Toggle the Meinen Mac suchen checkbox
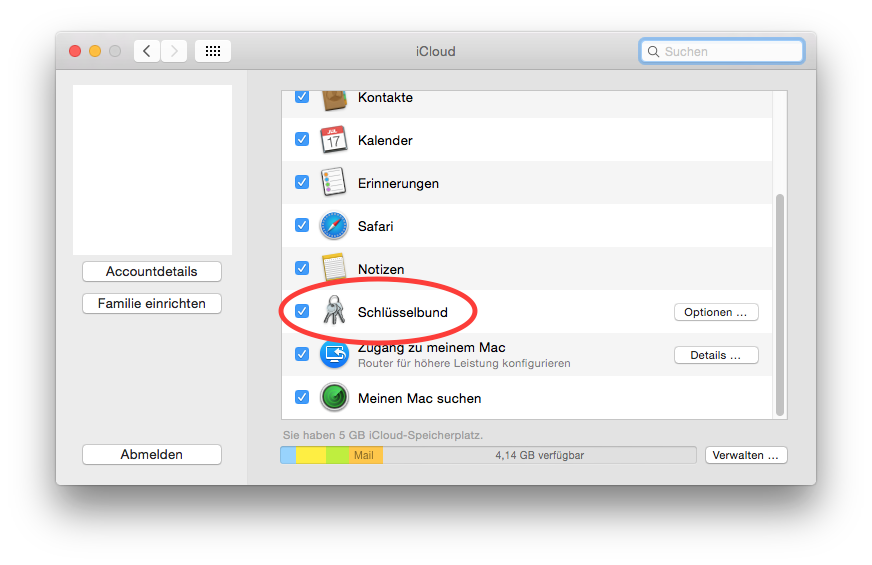The width and height of the screenshot is (872, 565). (302, 397)
